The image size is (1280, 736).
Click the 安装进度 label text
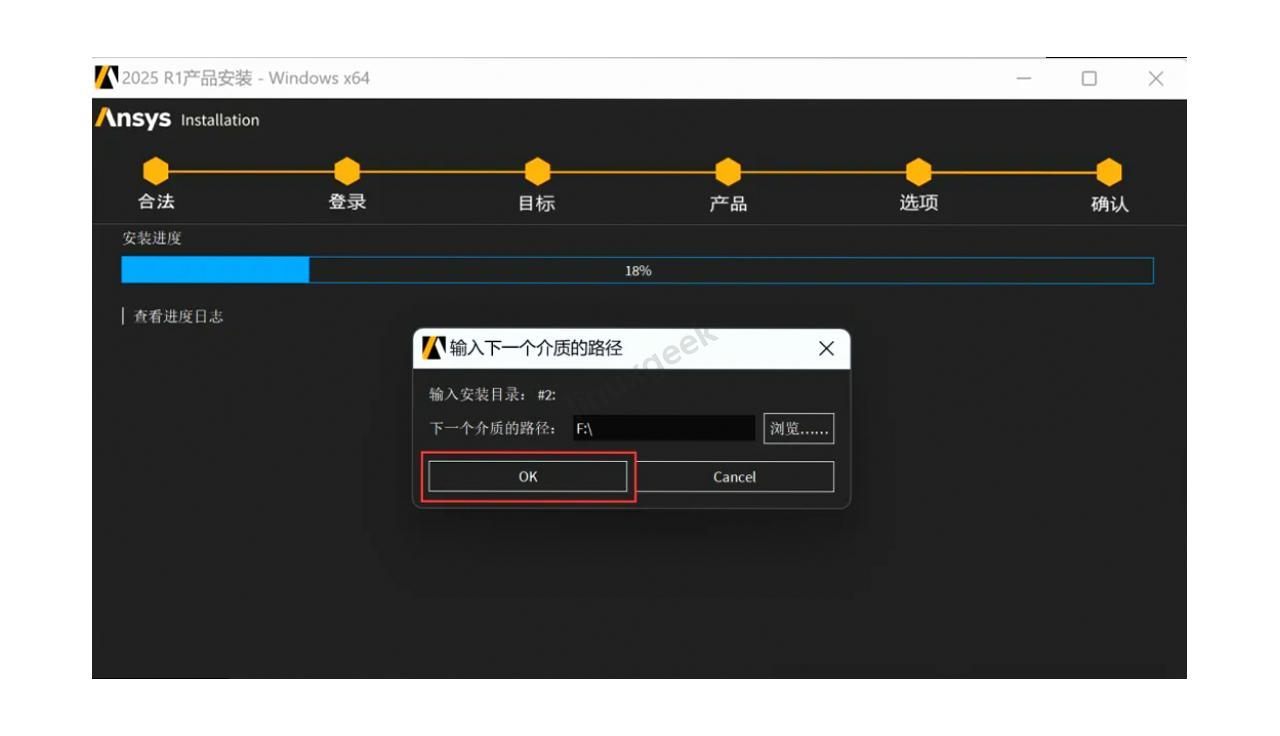[x=152, y=238]
